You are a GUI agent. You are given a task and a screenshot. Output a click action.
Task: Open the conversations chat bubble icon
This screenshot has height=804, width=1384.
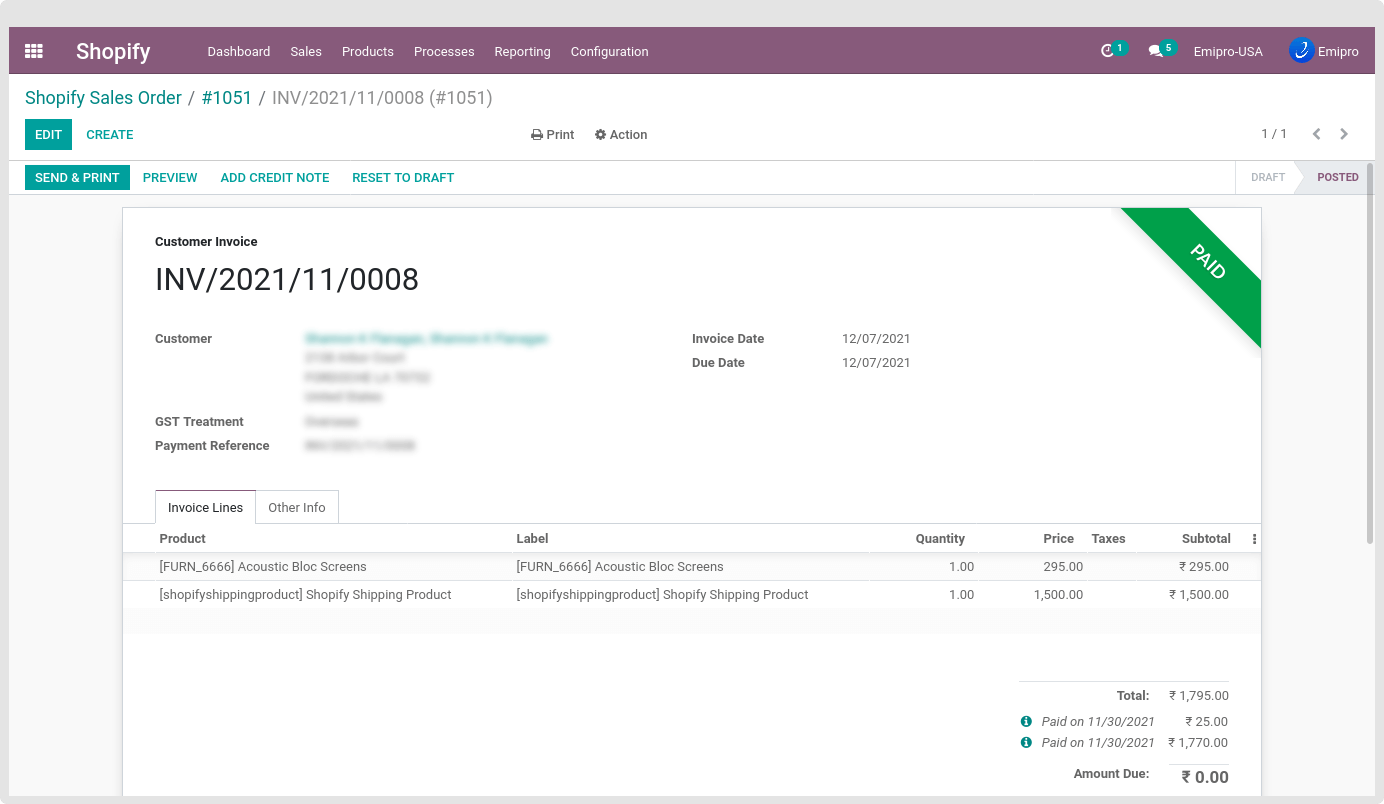[1155, 51]
